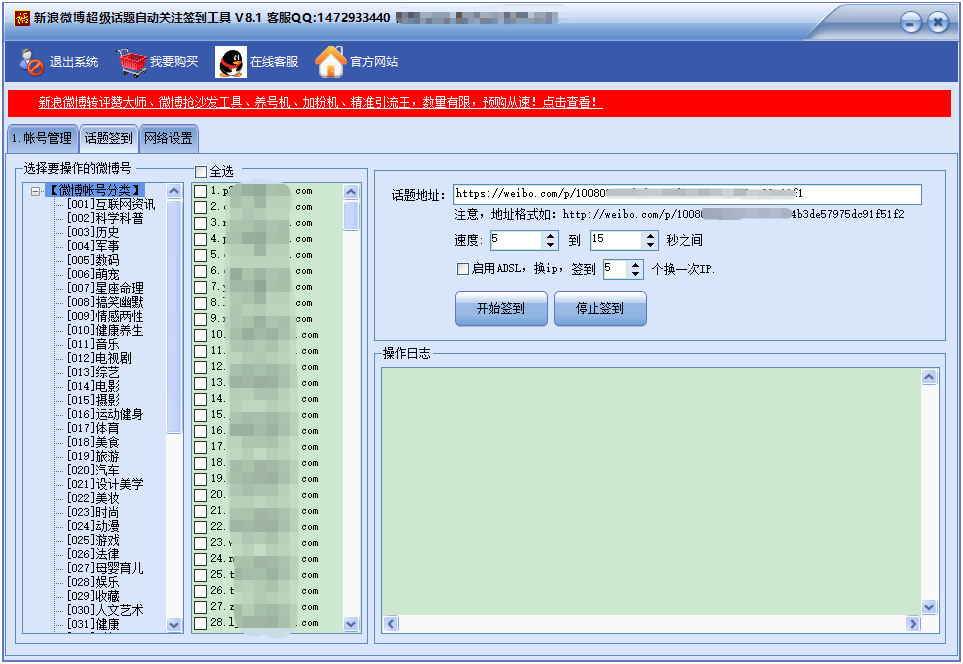Image resolution: width=963 pixels, height=664 pixels.
Task: Select the [018]美食 category
Action: pos(93,442)
